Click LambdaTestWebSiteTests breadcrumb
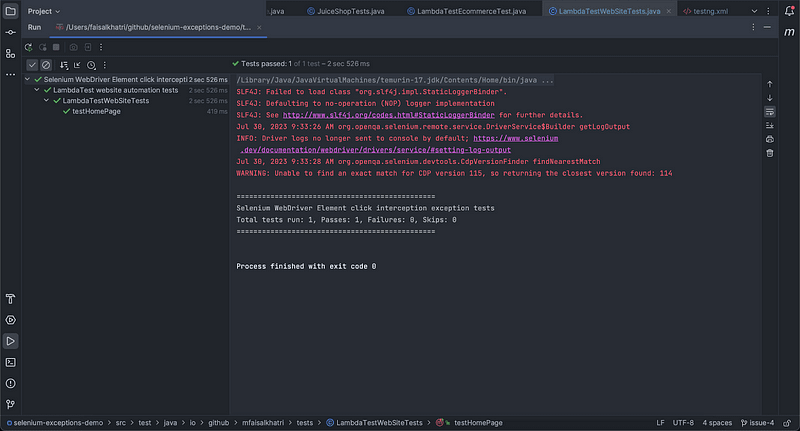 pos(374,423)
